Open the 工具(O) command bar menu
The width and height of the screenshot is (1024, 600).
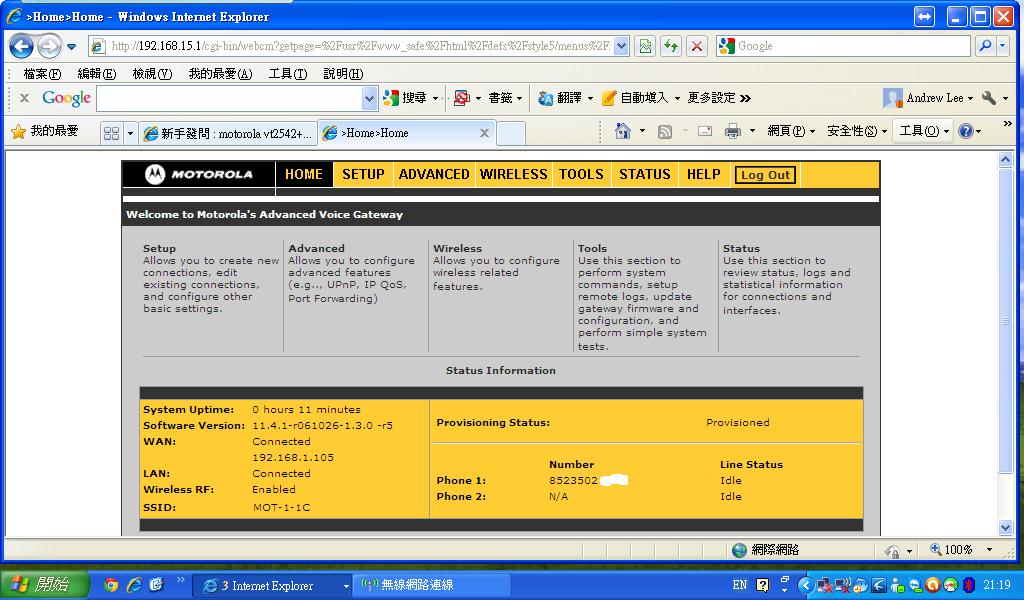click(x=924, y=131)
